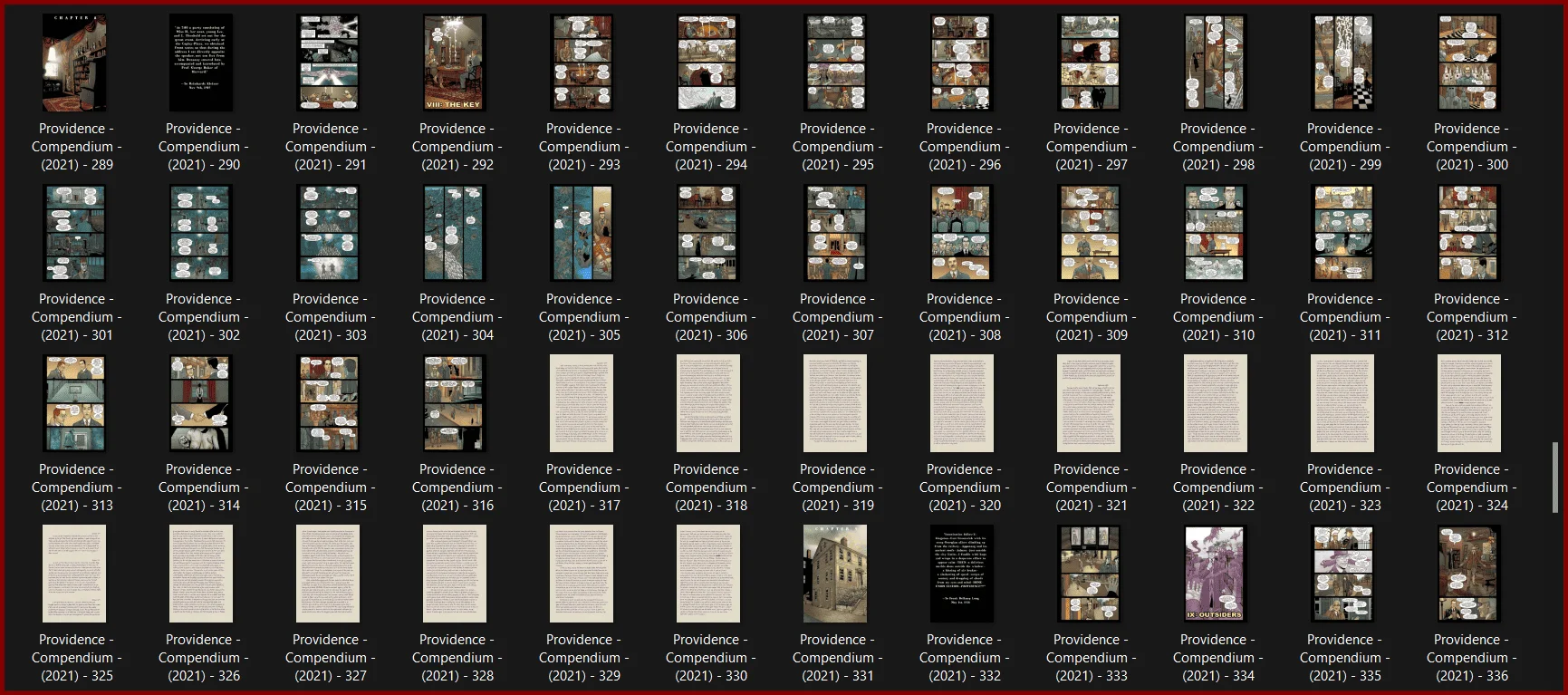Select thumbnail of Providence Compendium (2021) - 294

point(708,63)
